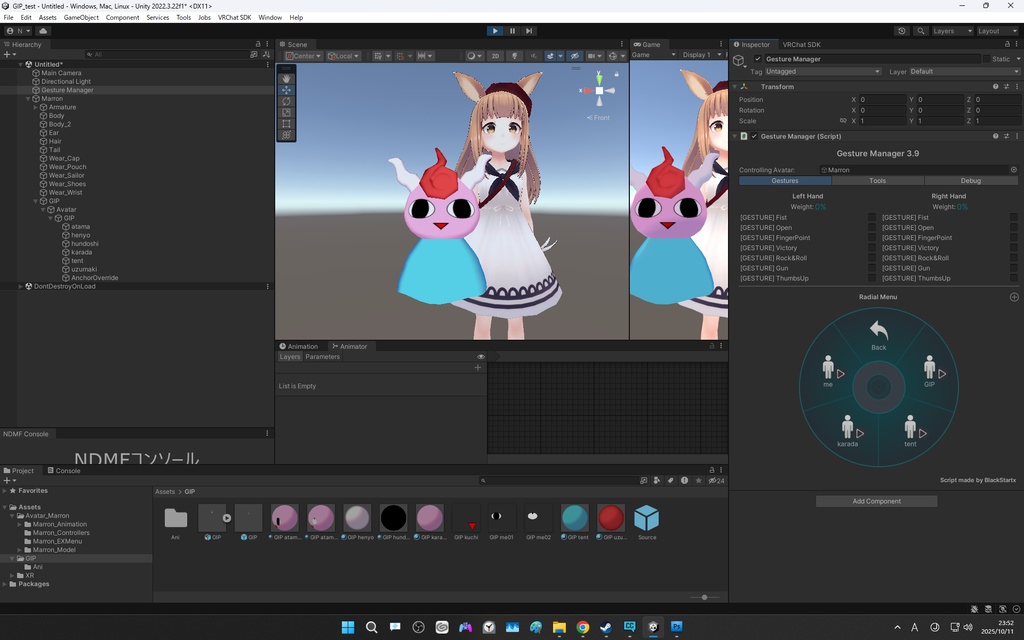Open the VRChat SDK menu
Image resolution: width=1024 pixels, height=640 pixels.
(234, 17)
